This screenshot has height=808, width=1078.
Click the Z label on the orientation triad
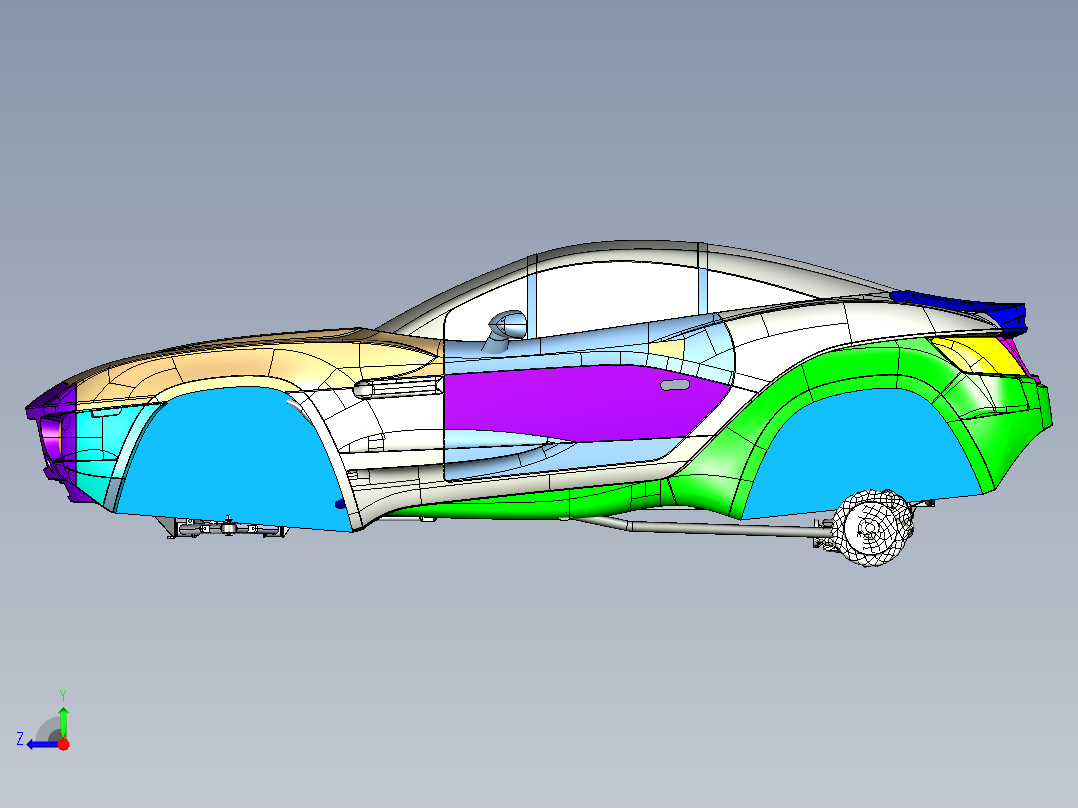point(22,740)
